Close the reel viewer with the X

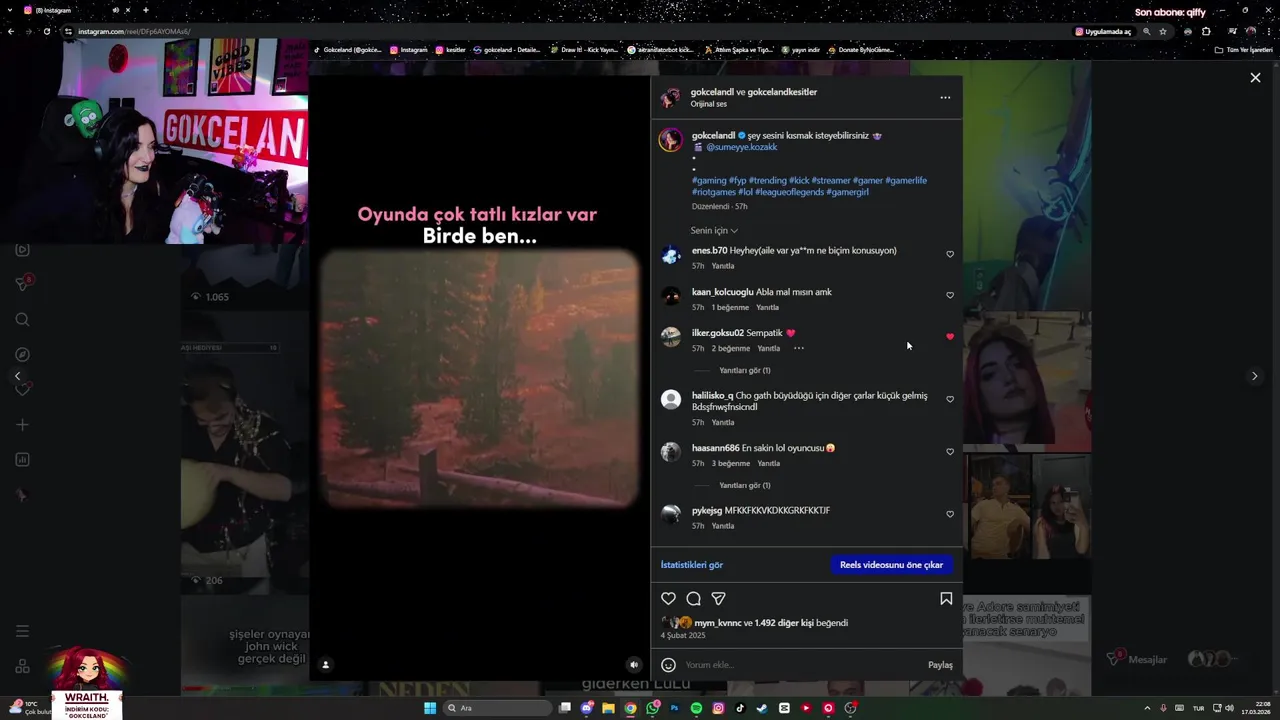tap(1255, 78)
